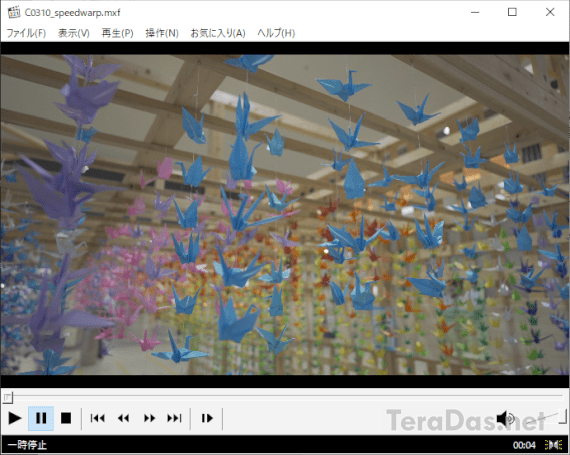
Task: Click the seek bar position handle
Action: [x=8, y=398]
